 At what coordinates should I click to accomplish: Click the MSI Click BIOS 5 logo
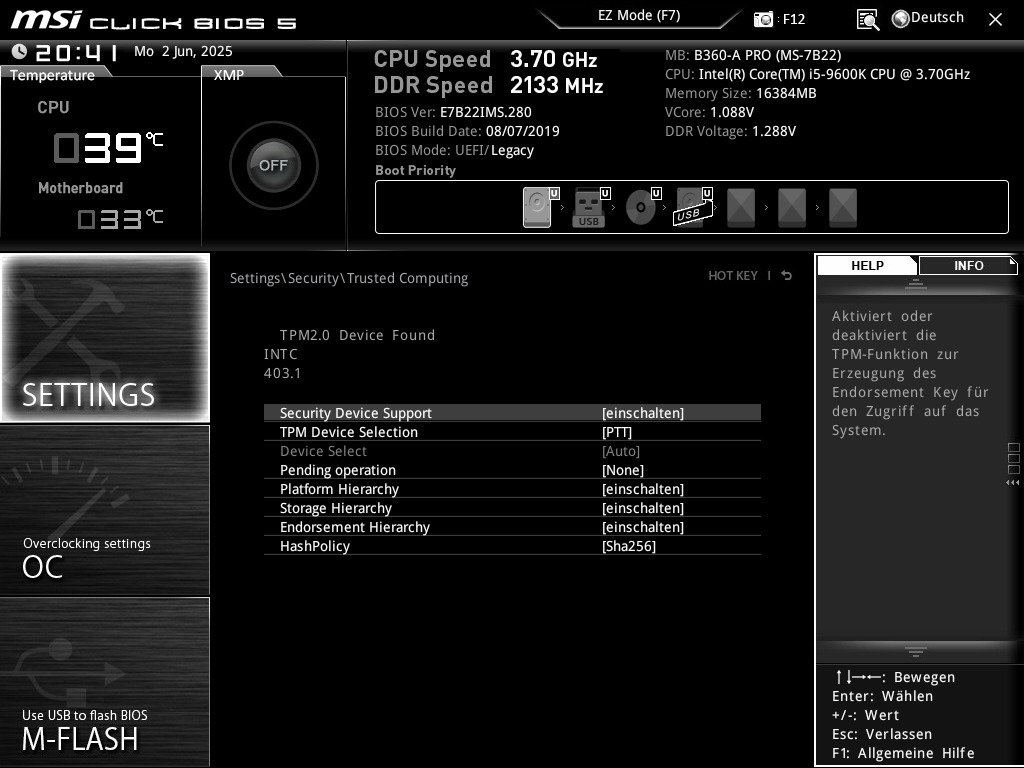[x=153, y=20]
